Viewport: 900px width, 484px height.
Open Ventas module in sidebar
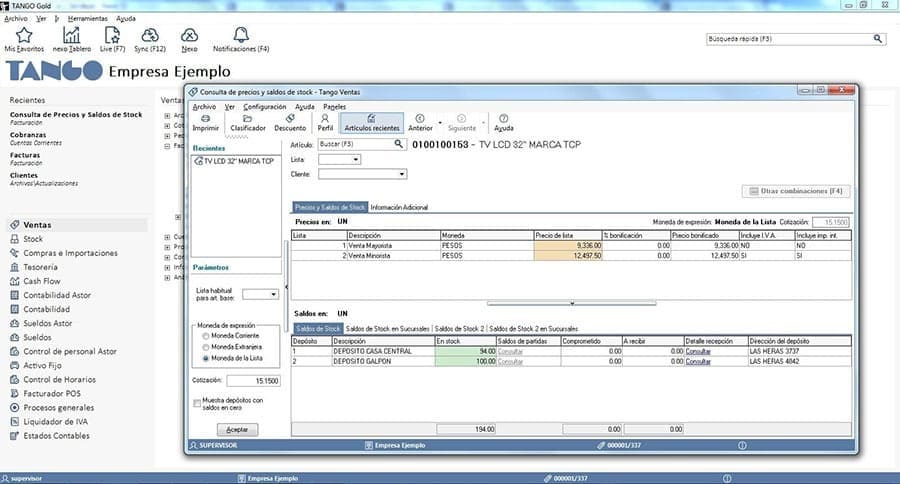(37, 225)
